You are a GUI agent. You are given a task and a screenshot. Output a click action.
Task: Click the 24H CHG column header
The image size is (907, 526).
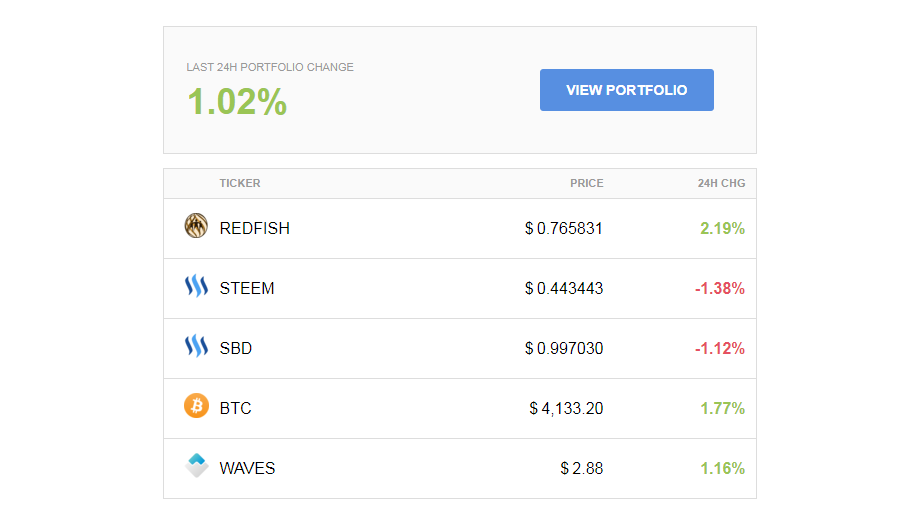[721, 183]
